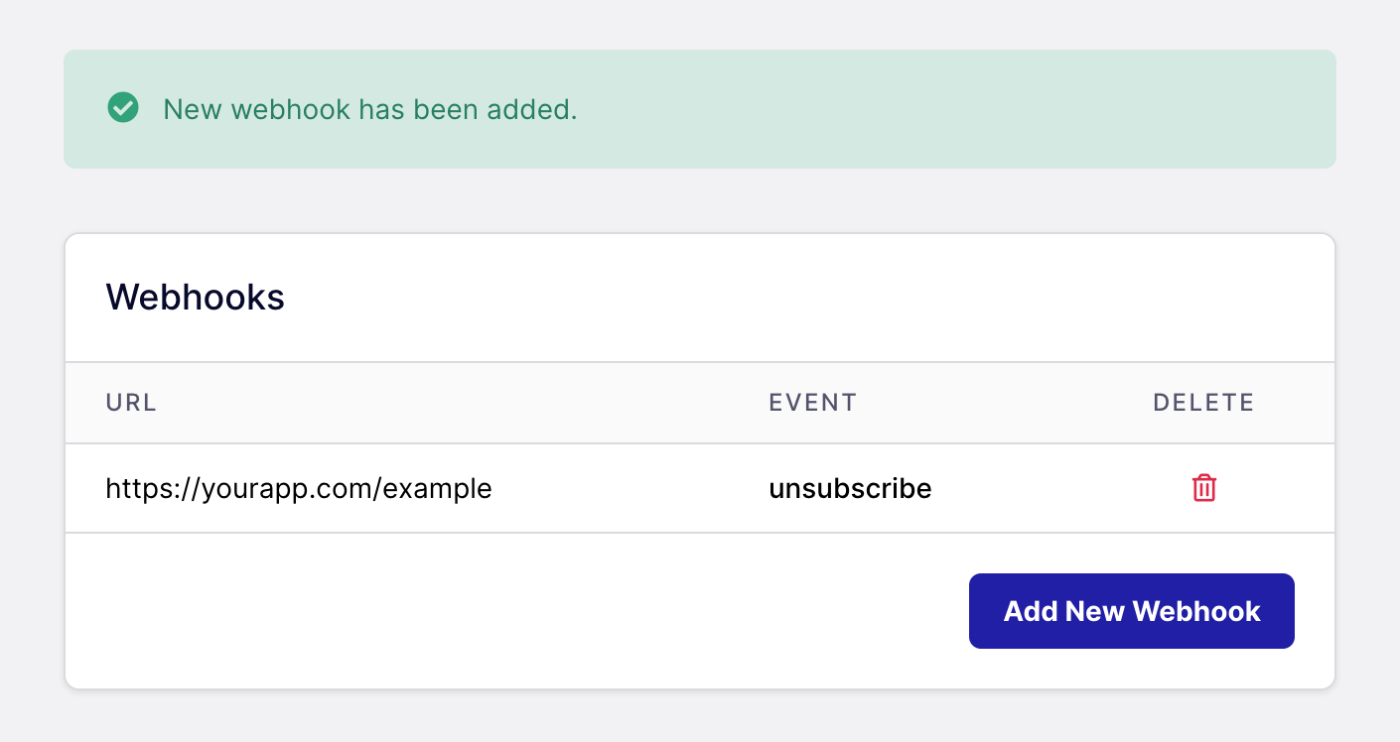Click the Add New Webhook button
Viewport: 1400px width, 742px height.
(1131, 610)
